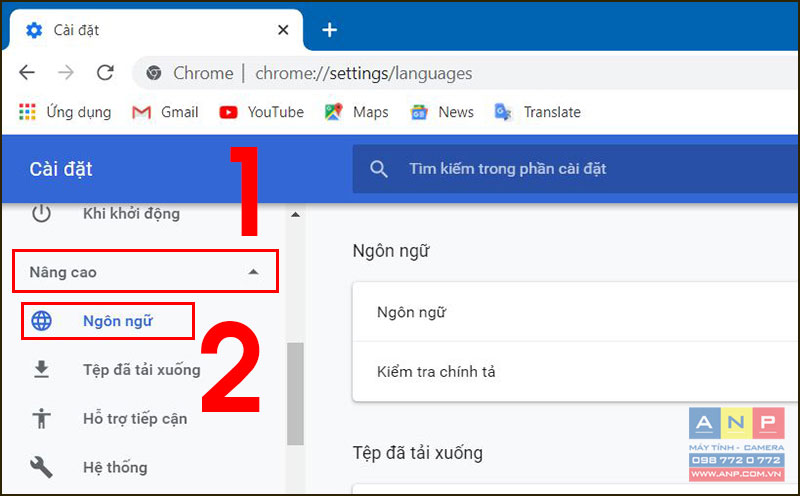Viewport: 800px width, 496px height.
Task: Click the accessibility person icon
Action: [x=41, y=418]
